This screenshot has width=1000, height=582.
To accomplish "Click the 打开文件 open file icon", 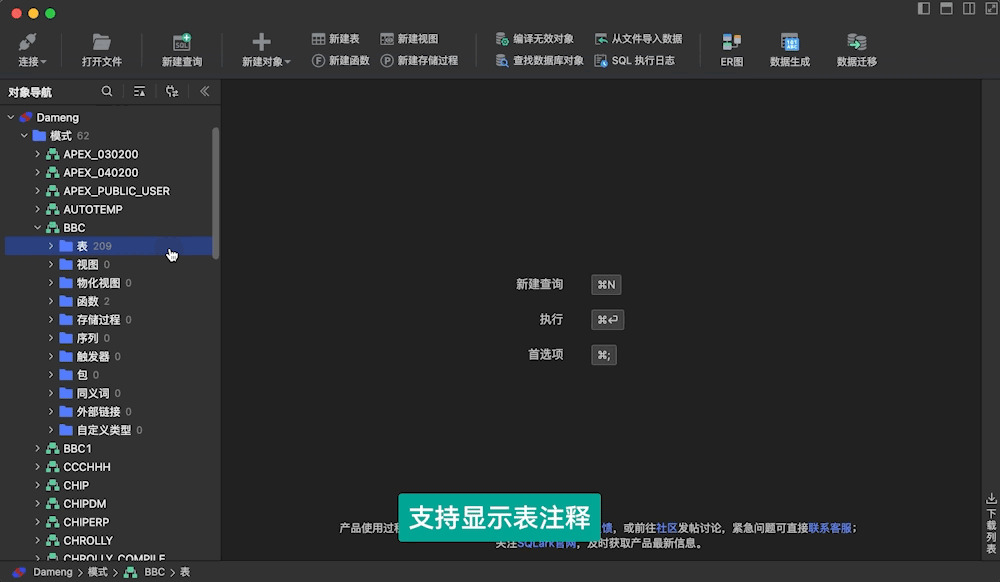I will click(104, 45).
